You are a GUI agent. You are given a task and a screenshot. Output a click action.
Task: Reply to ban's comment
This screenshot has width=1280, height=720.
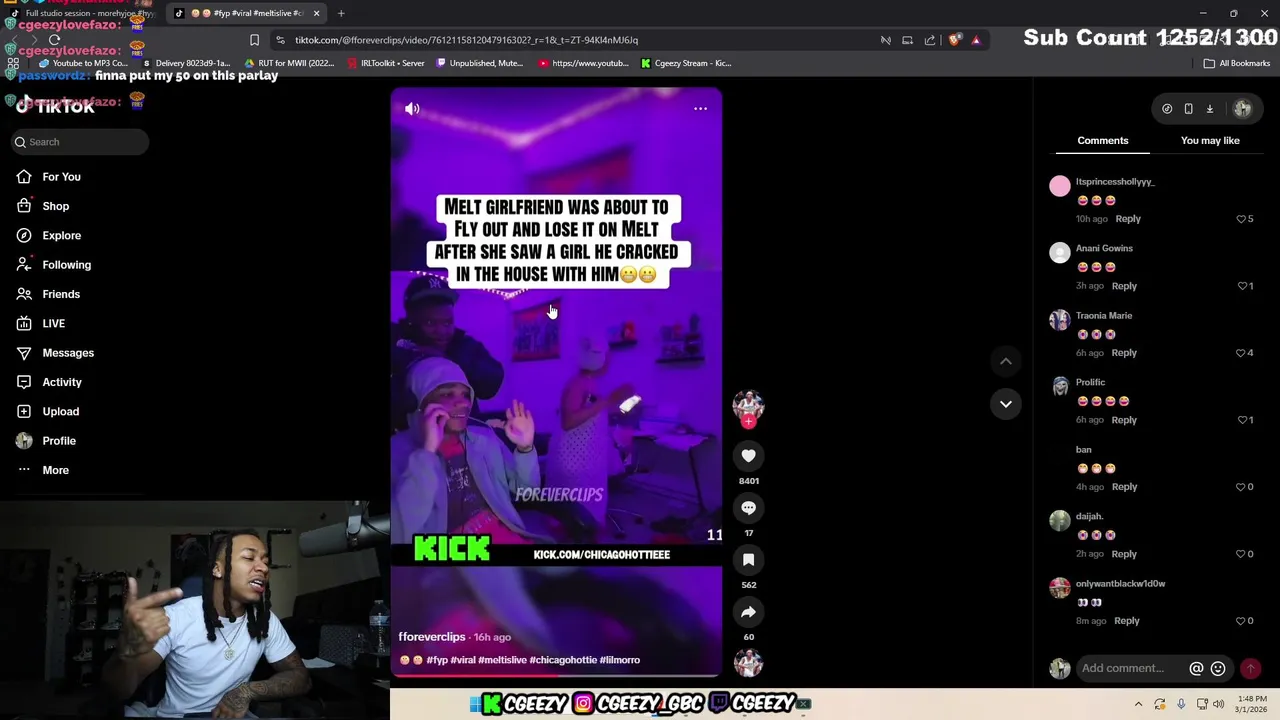pyautogui.click(x=1124, y=487)
